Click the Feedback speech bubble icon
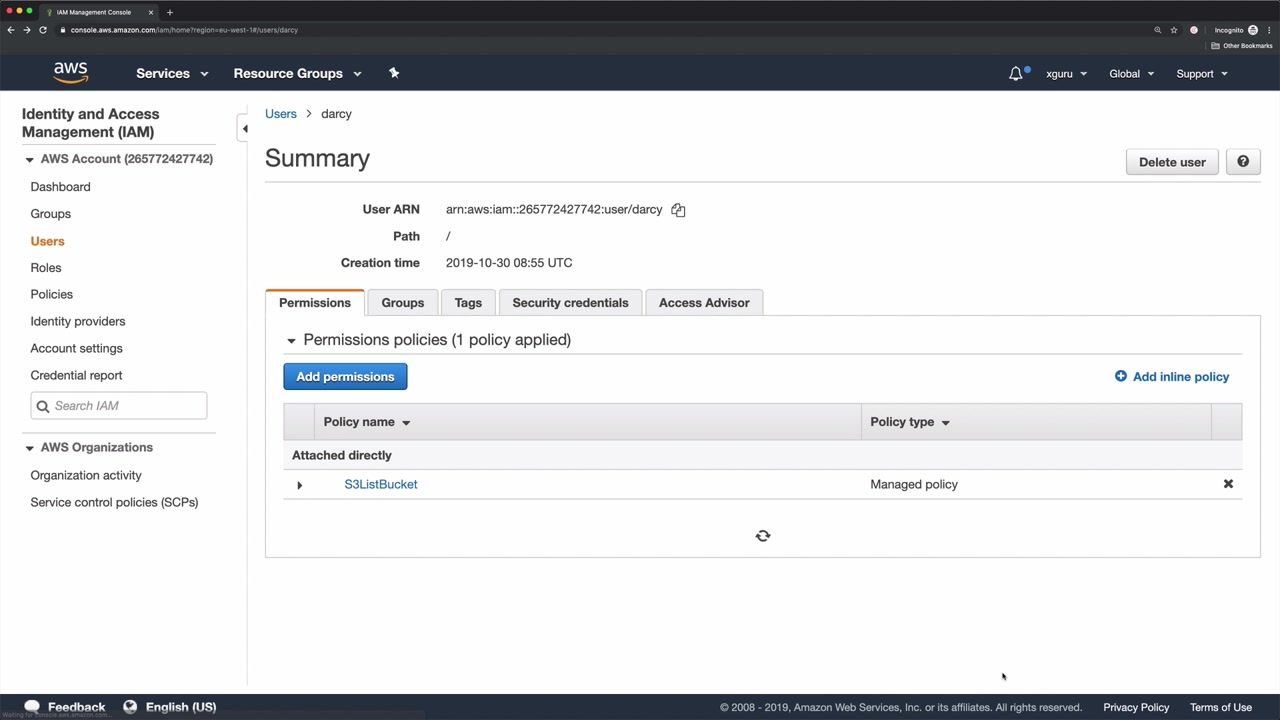Image resolution: width=1280 pixels, height=720 pixels. [x=32, y=707]
